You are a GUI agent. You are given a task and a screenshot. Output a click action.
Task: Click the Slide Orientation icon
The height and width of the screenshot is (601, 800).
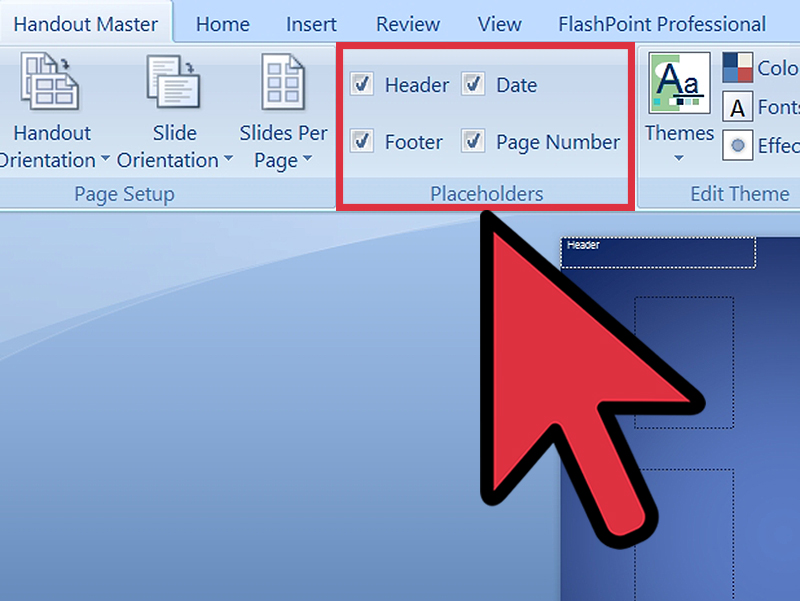tap(173, 81)
